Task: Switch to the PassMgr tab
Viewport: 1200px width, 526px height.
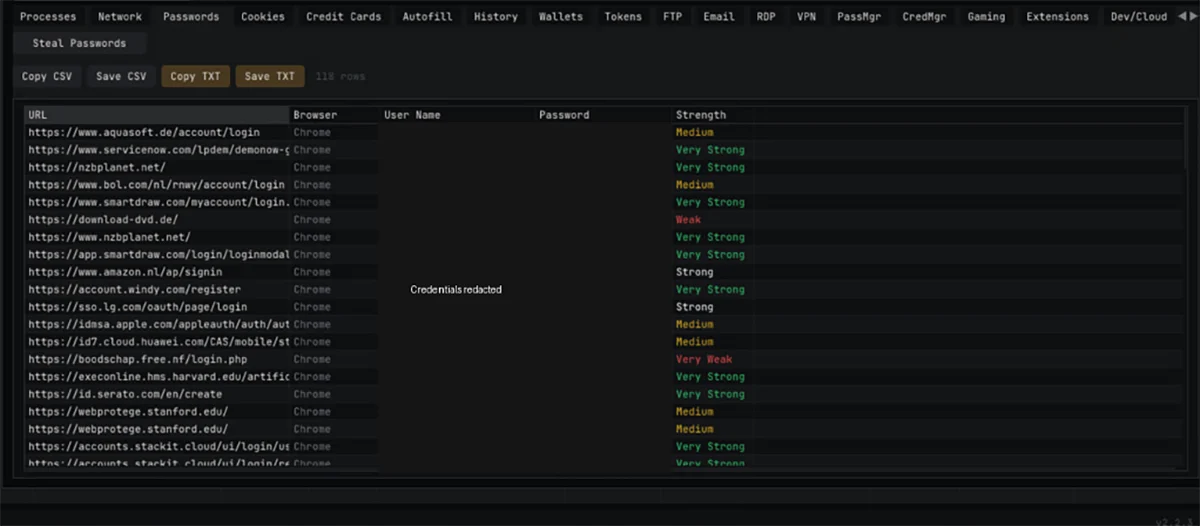Action: click(x=859, y=16)
